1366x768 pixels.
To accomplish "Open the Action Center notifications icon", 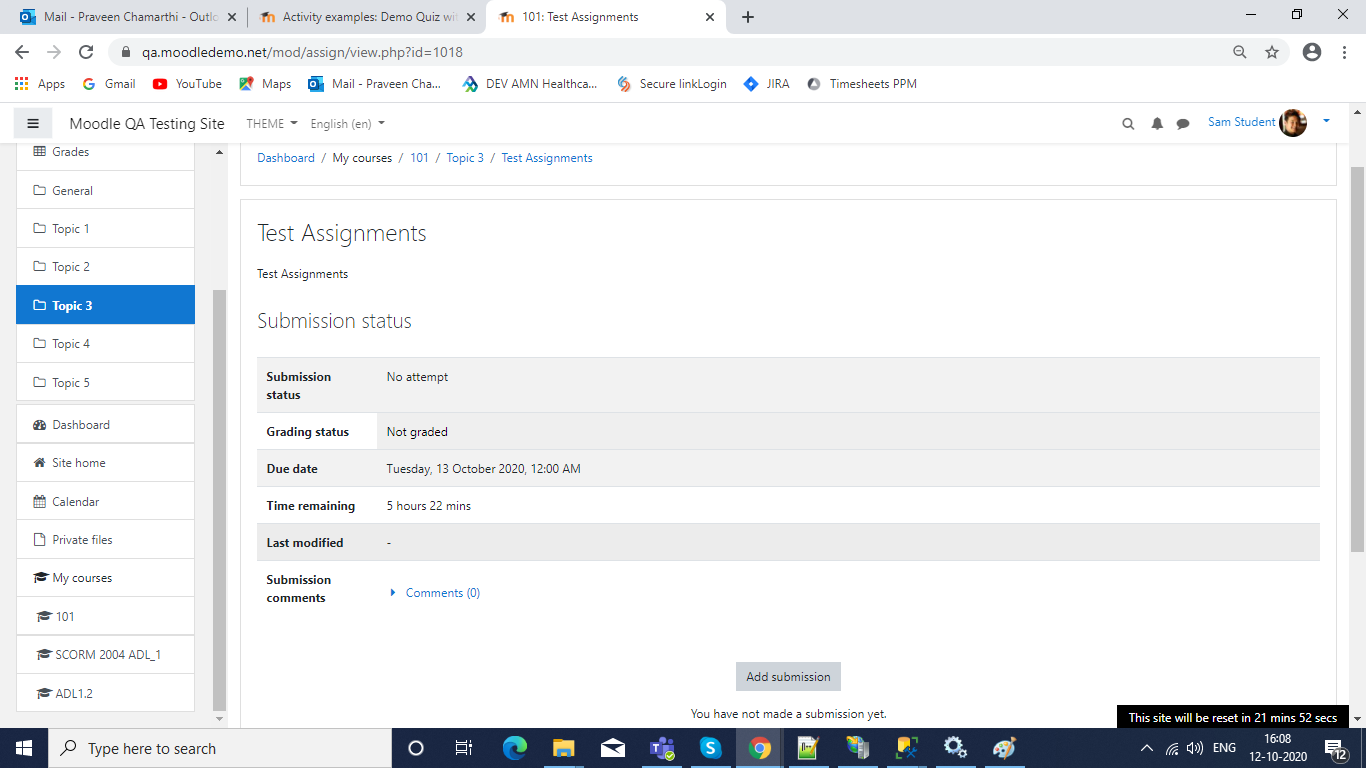I will (x=1335, y=748).
